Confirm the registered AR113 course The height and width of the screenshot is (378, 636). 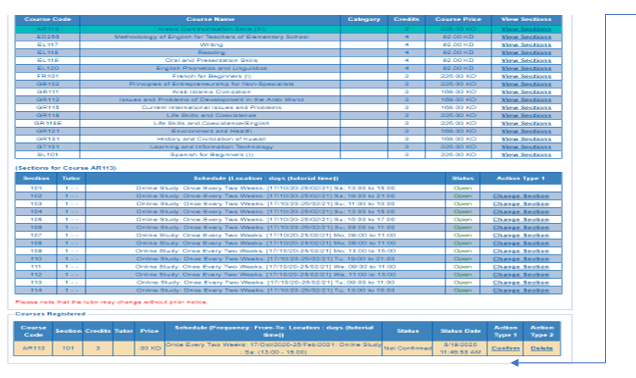coord(505,348)
